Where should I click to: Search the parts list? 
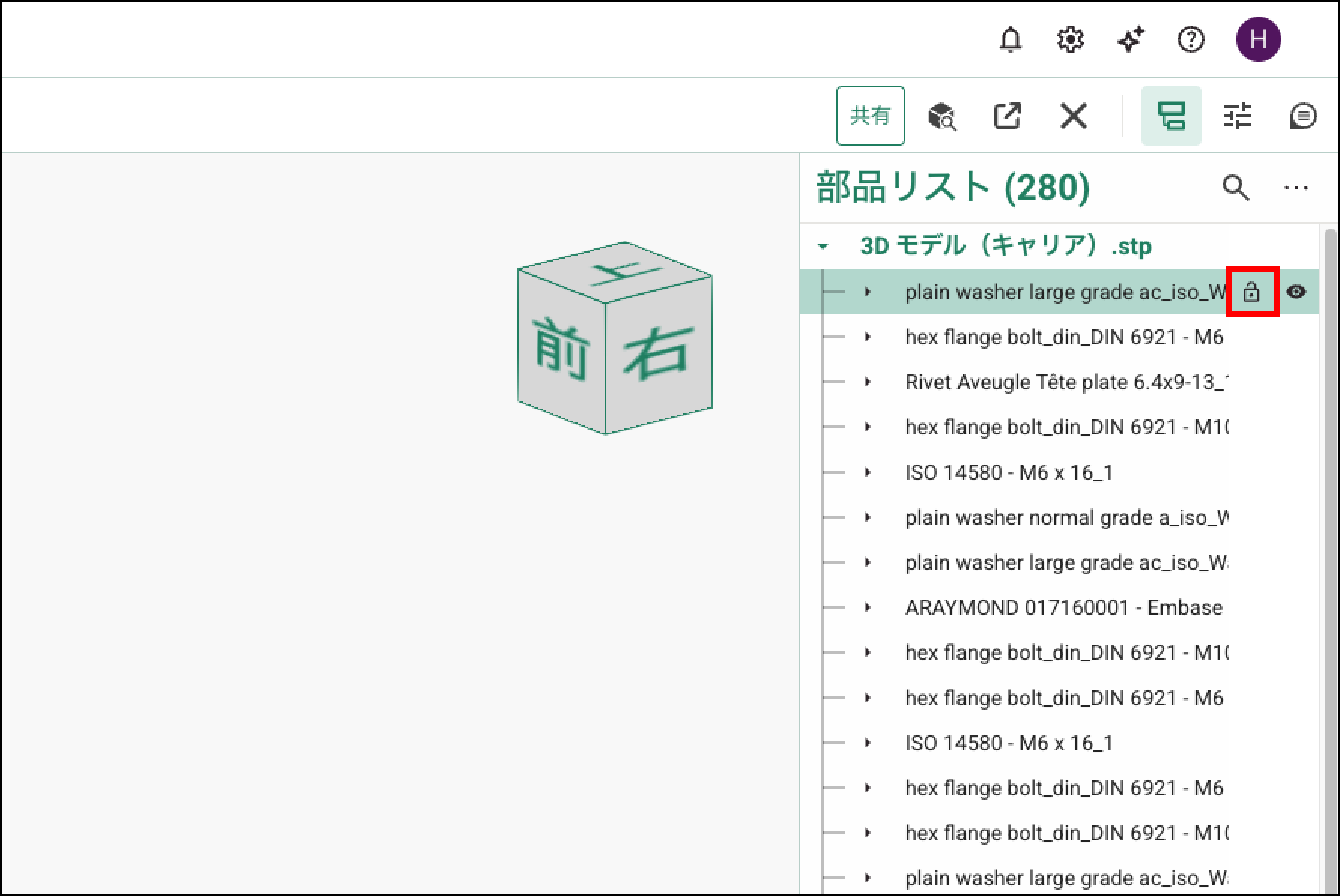pos(1235,188)
